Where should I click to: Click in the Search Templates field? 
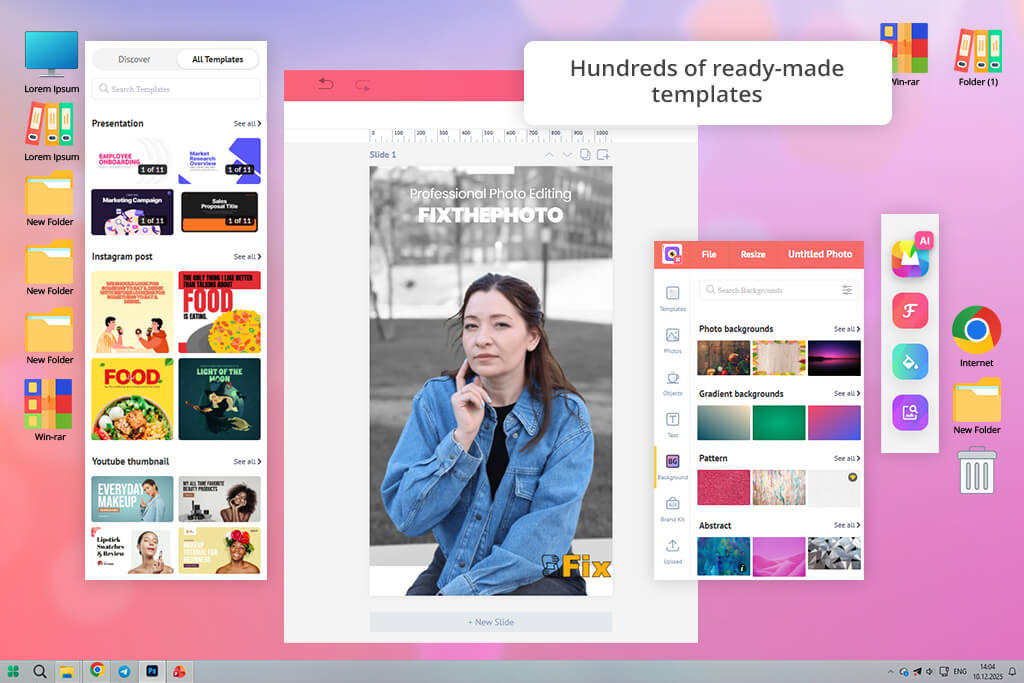(176, 89)
